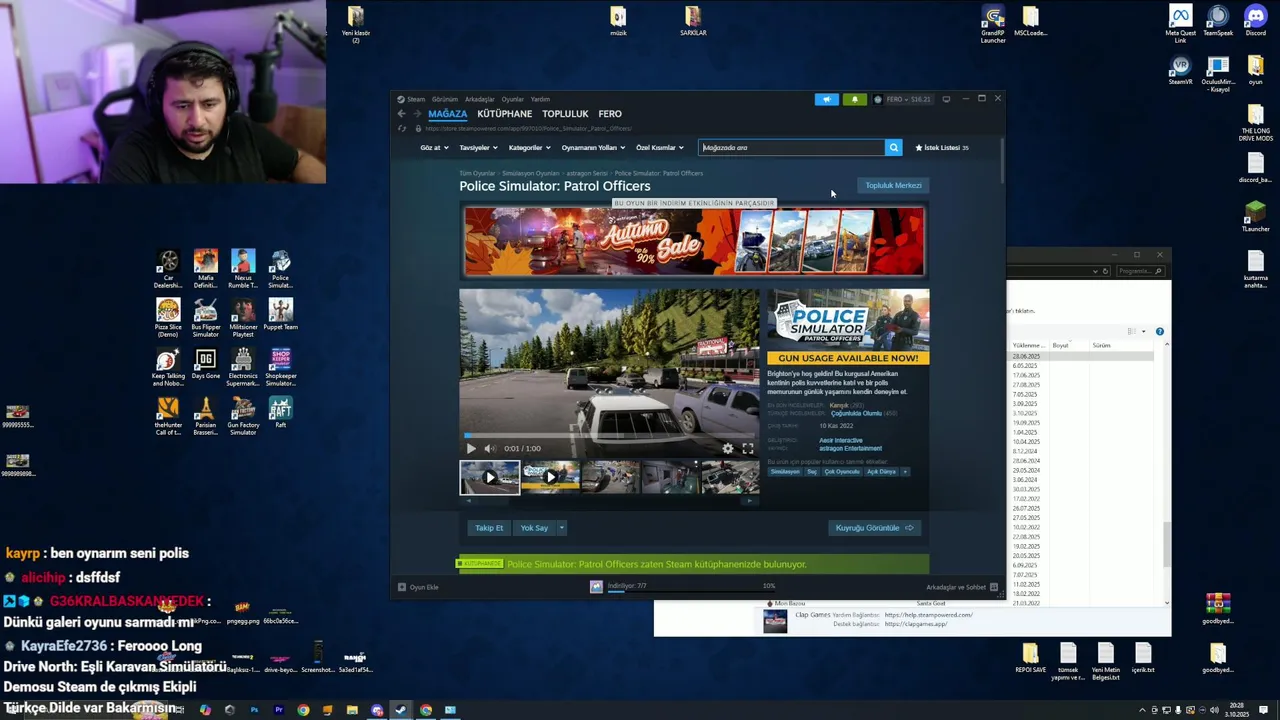Image resolution: width=1280 pixels, height=720 pixels.
Task: Reload the Steam store page
Action: 402,128
